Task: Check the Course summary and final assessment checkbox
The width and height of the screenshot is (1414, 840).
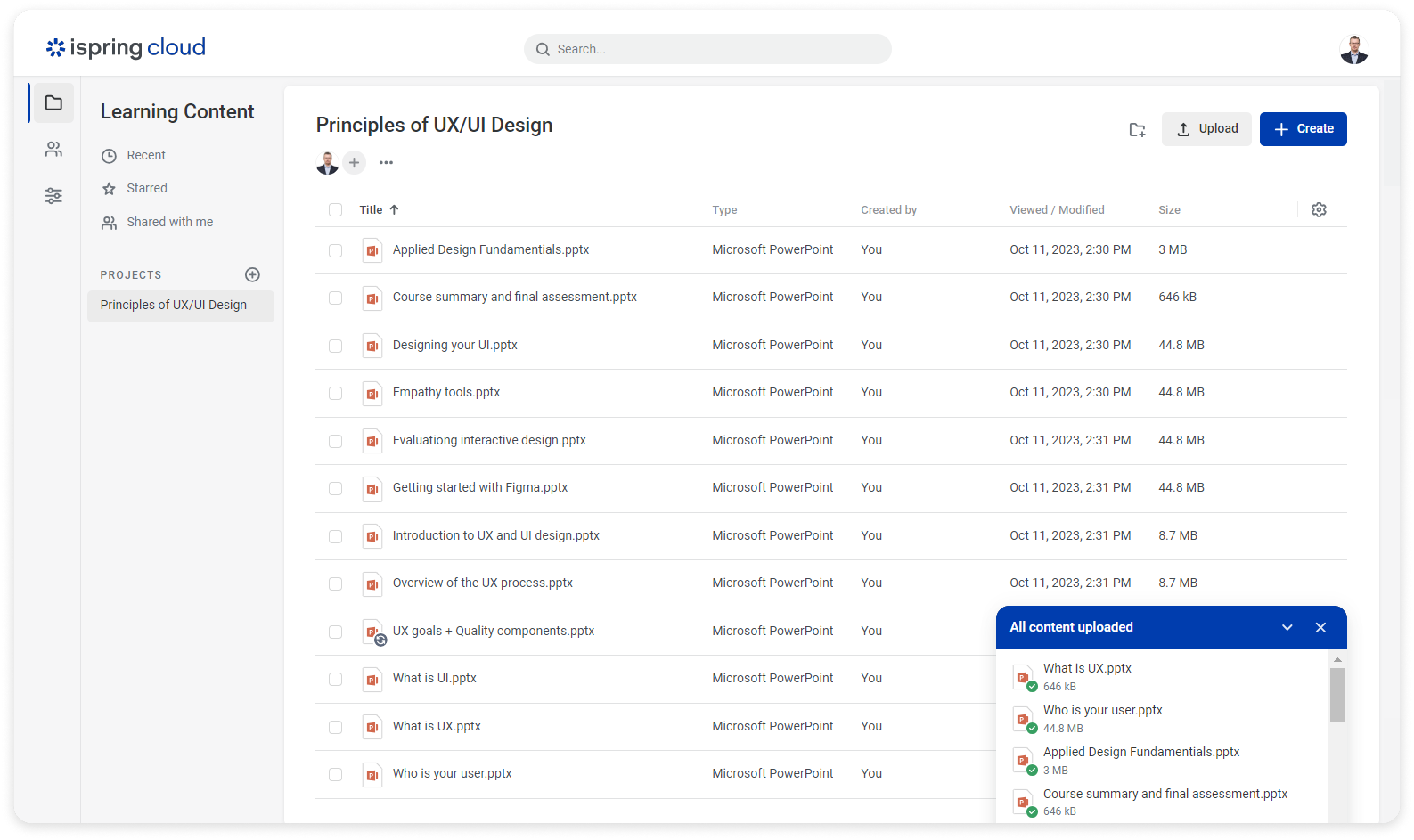Action: (x=335, y=298)
